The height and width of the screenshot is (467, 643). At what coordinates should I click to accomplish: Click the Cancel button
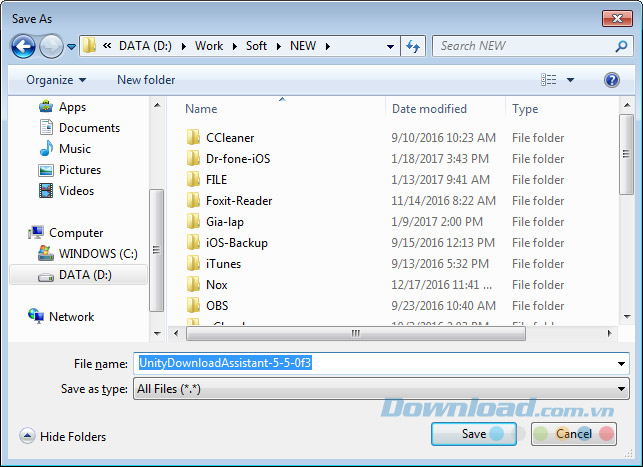click(573, 434)
